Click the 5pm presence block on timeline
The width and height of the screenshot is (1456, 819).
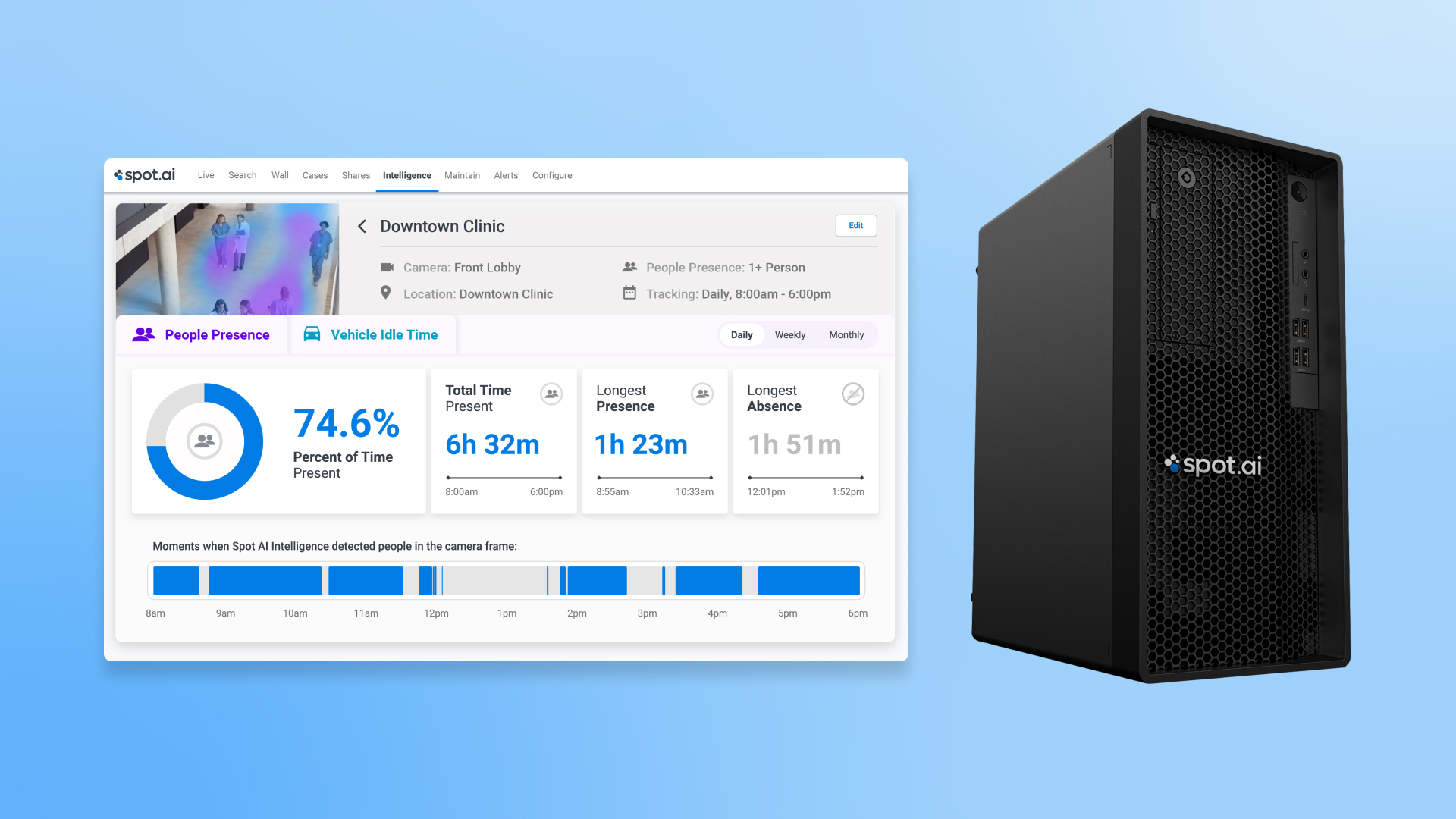point(808,580)
